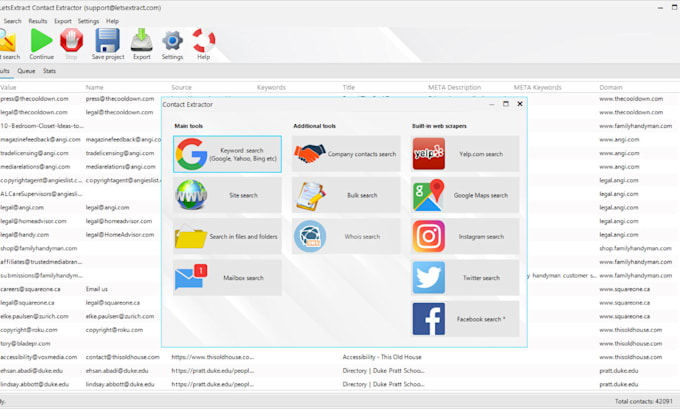Image resolution: width=680 pixels, height=409 pixels.
Task: Launch Twitter search scraper
Action: (x=465, y=278)
